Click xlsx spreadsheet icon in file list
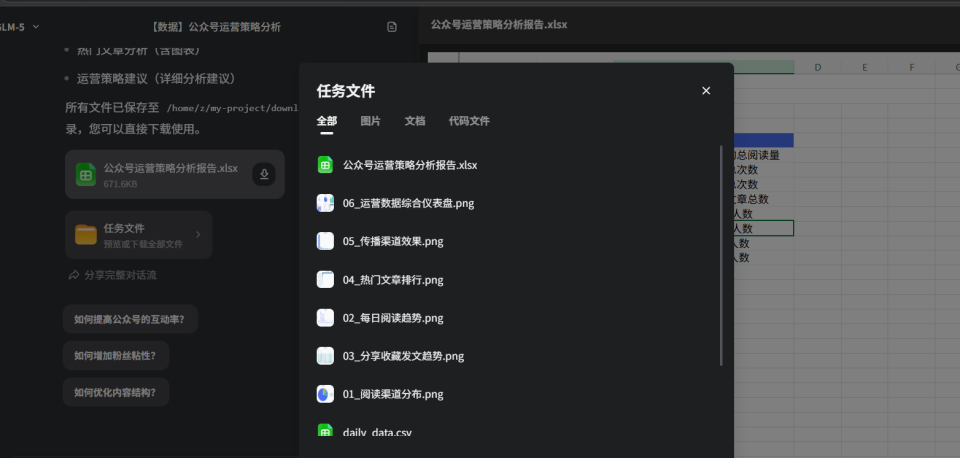The width and height of the screenshot is (960, 458). [x=325, y=165]
